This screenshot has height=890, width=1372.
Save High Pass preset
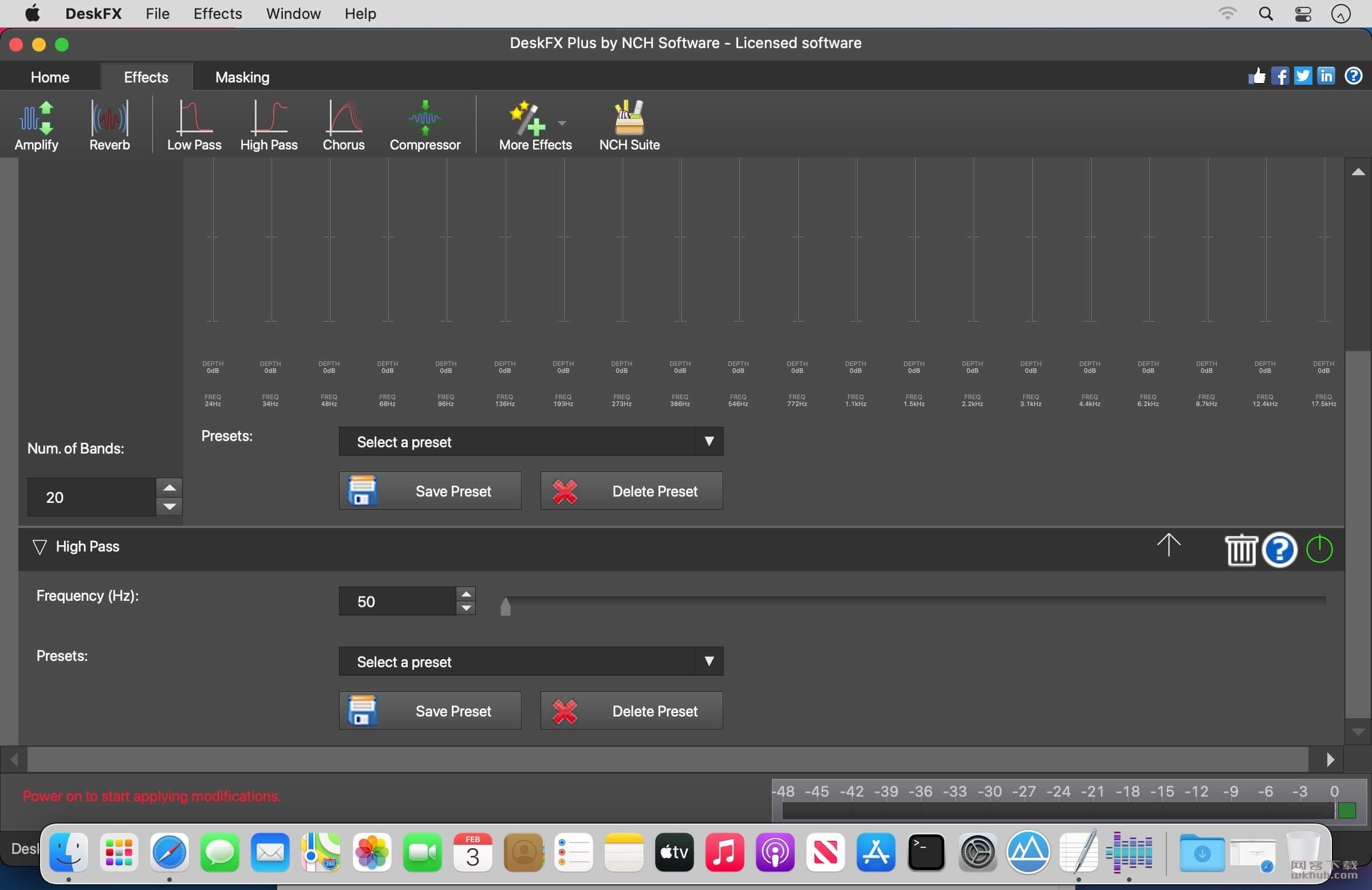(430, 711)
